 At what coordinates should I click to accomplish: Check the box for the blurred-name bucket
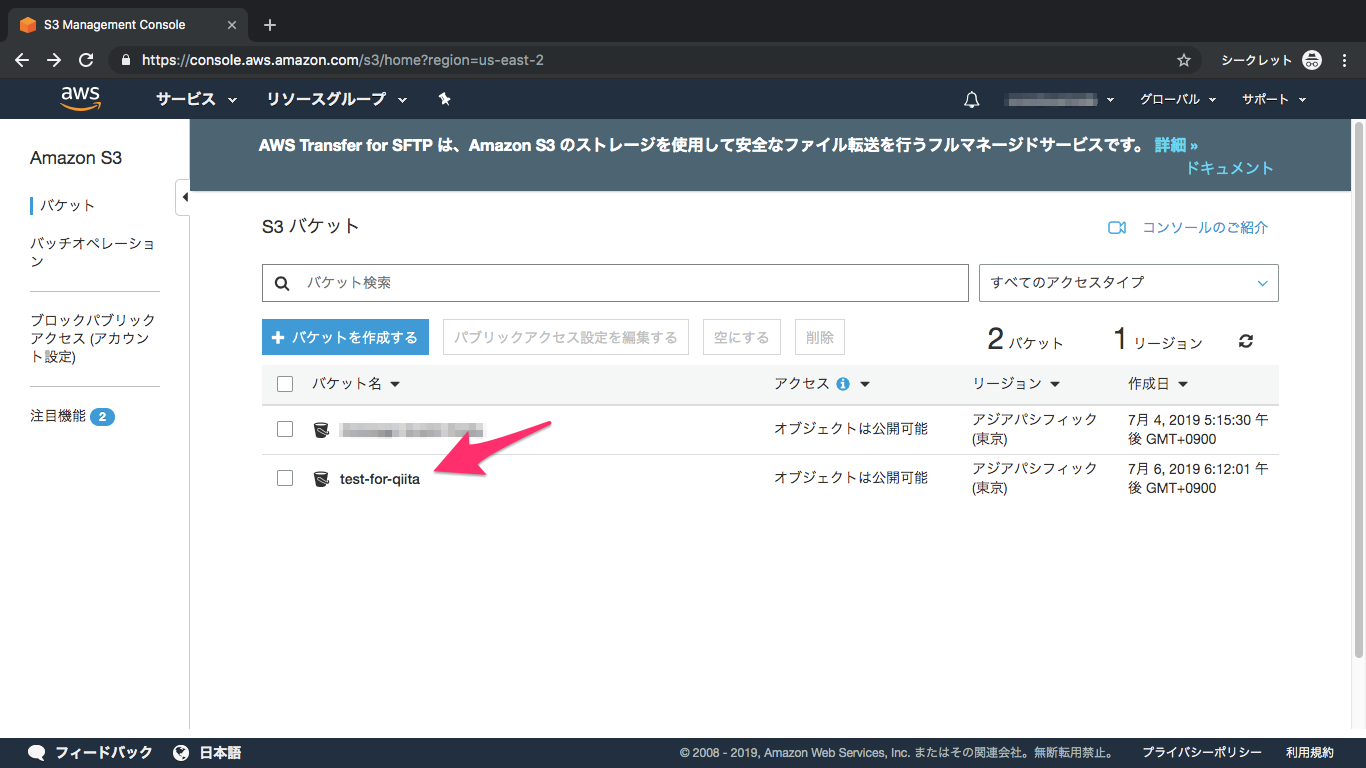click(285, 429)
